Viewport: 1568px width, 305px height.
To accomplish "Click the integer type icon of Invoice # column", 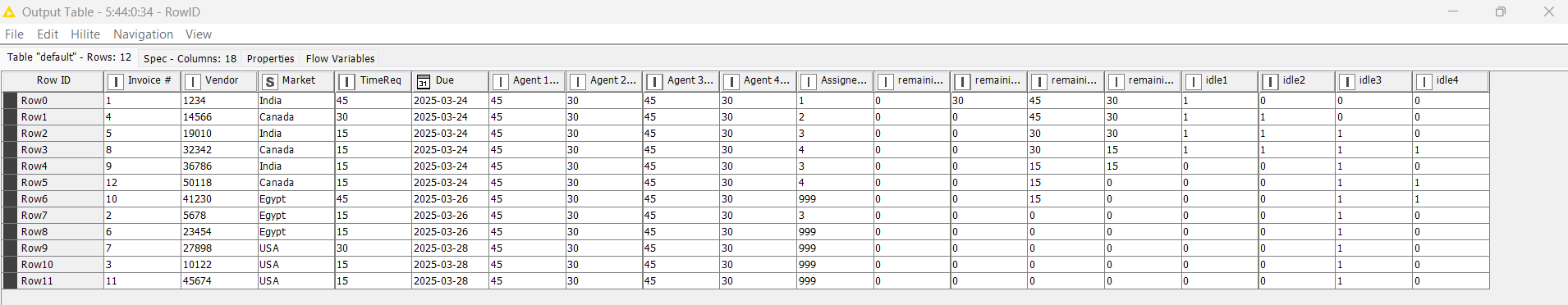I will pos(116,81).
